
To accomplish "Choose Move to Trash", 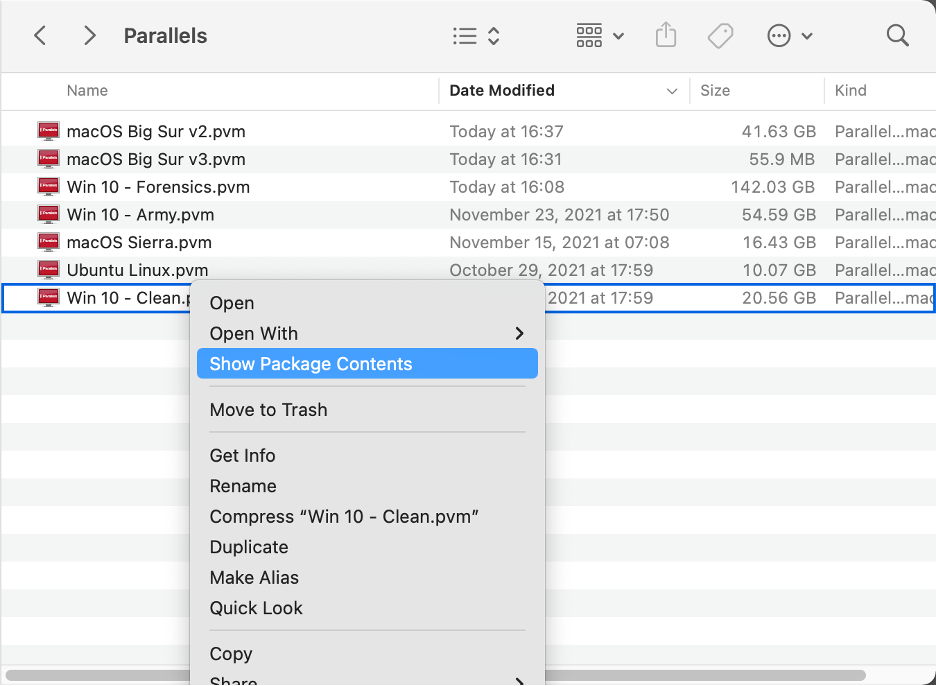I will pos(268,410).
